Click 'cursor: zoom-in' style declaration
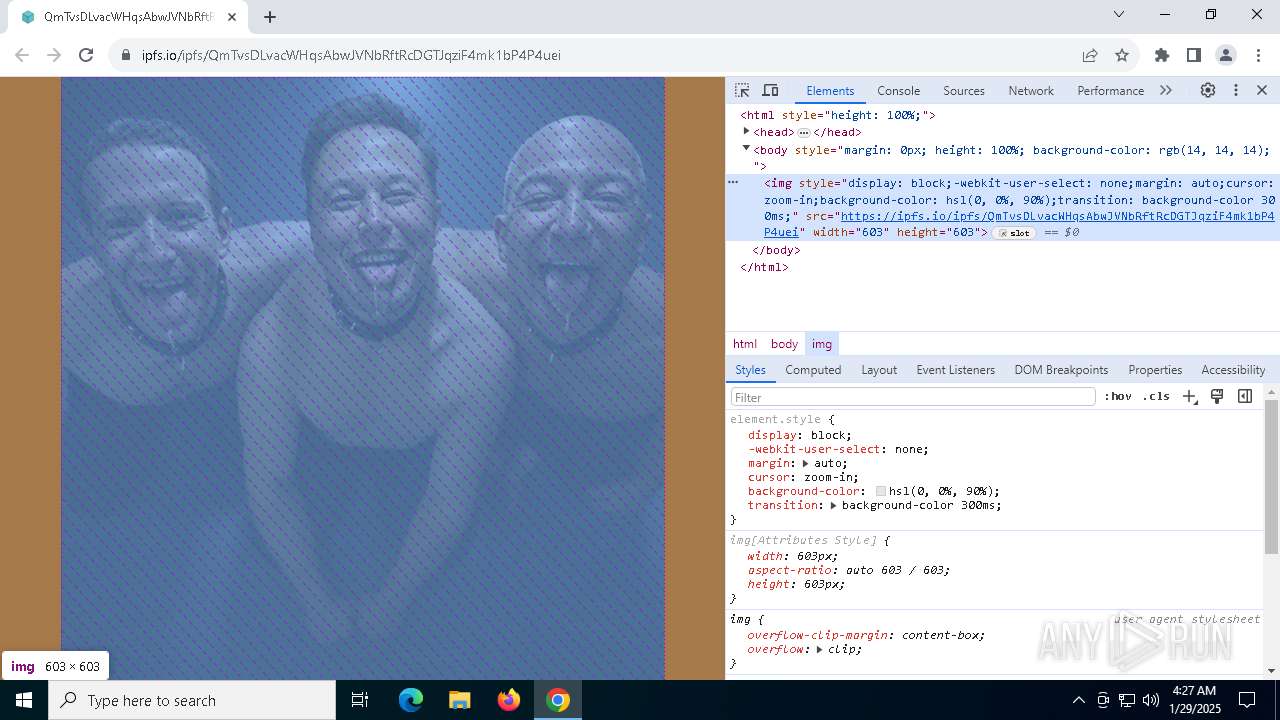Image resolution: width=1280 pixels, height=720 pixels. click(x=803, y=477)
